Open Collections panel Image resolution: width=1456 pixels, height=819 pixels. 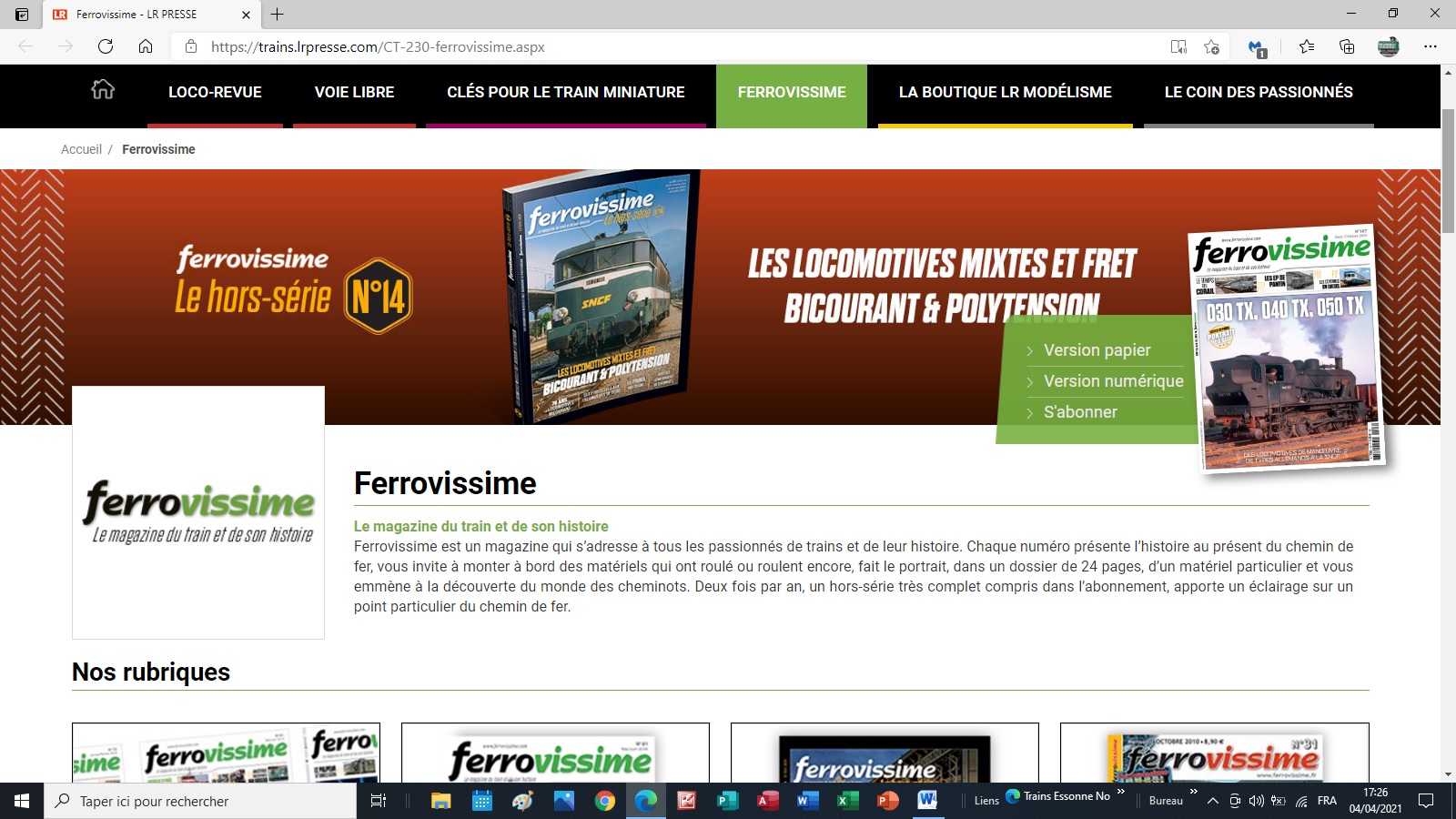tap(1347, 46)
